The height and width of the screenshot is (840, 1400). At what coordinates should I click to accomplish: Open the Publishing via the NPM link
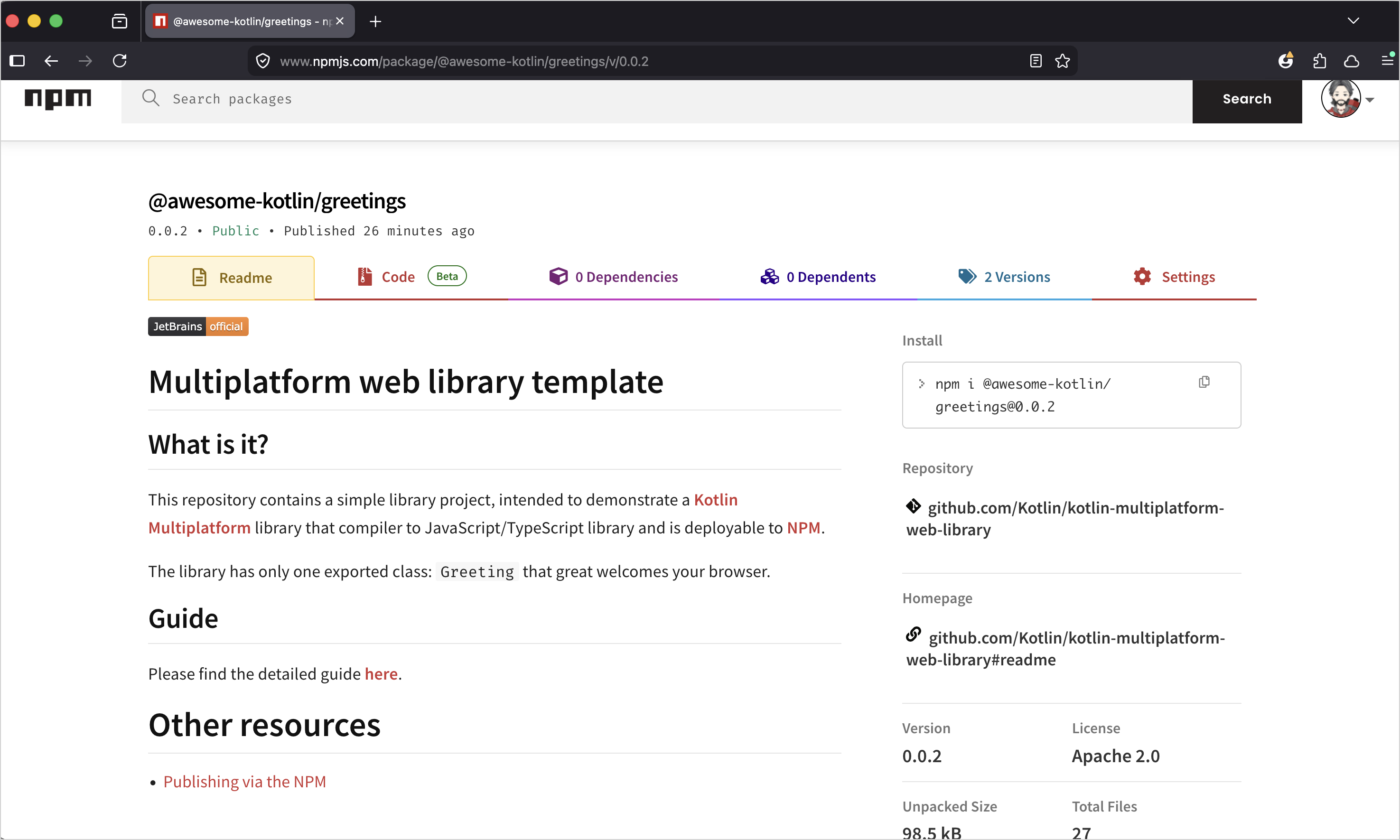[244, 781]
